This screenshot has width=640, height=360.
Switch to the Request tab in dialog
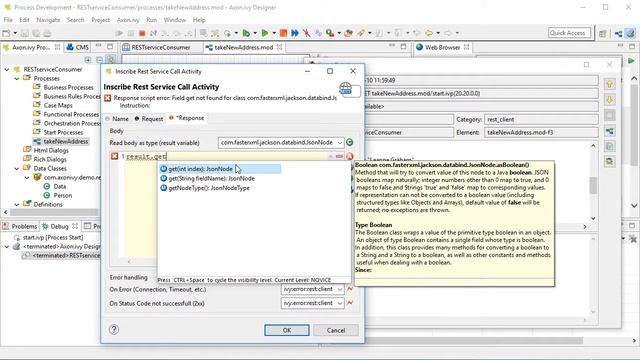149,119
